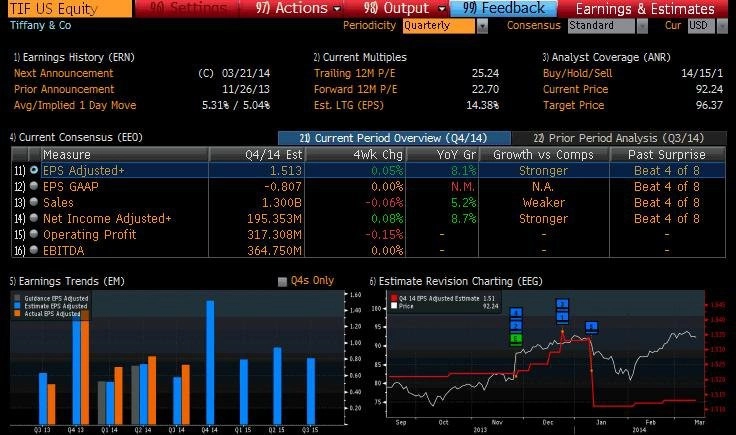This screenshot has height=435, width=736.
Task: Switch to Prior Period Analysis (Q3/14) tab
Action: click(x=619, y=138)
